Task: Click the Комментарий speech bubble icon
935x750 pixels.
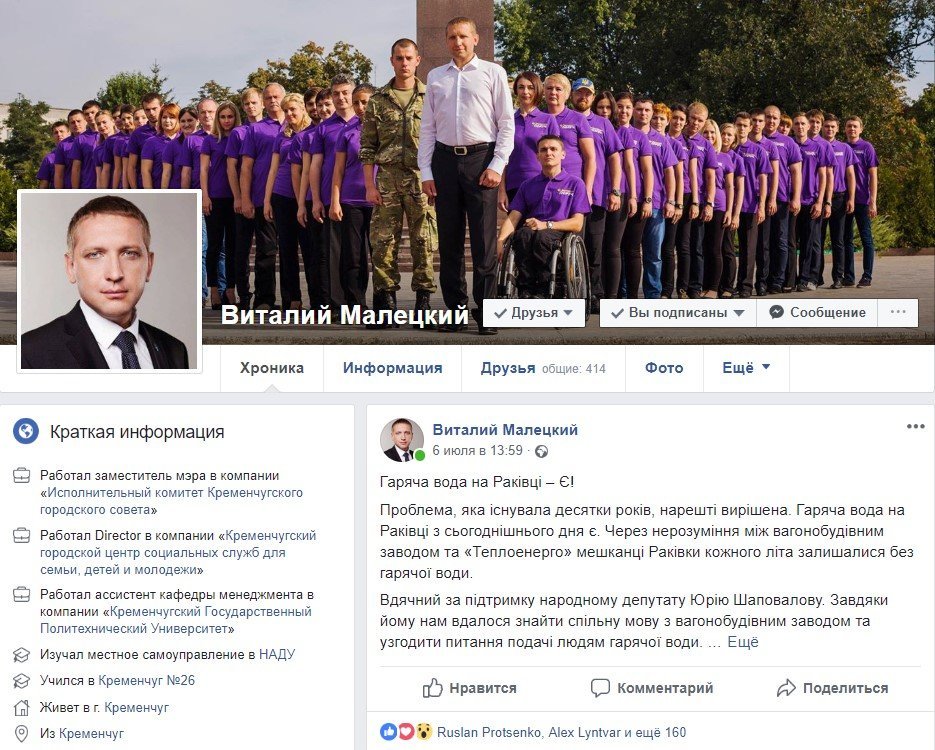Action: [x=600, y=688]
